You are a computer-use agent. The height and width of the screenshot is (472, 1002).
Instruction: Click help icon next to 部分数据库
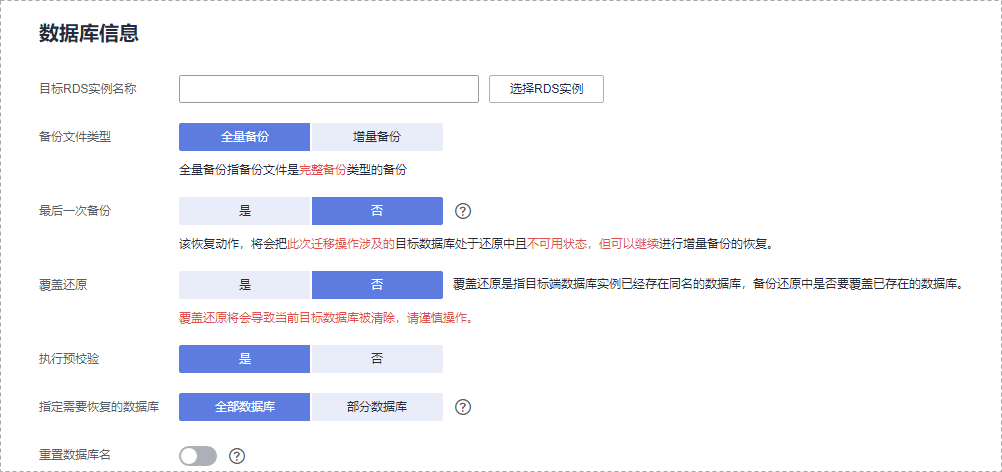tap(463, 407)
